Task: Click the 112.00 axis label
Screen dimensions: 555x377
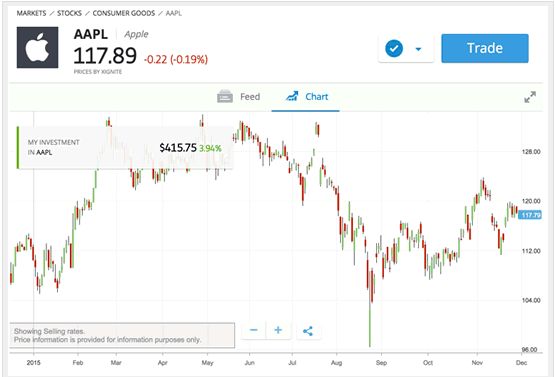Action: click(531, 251)
